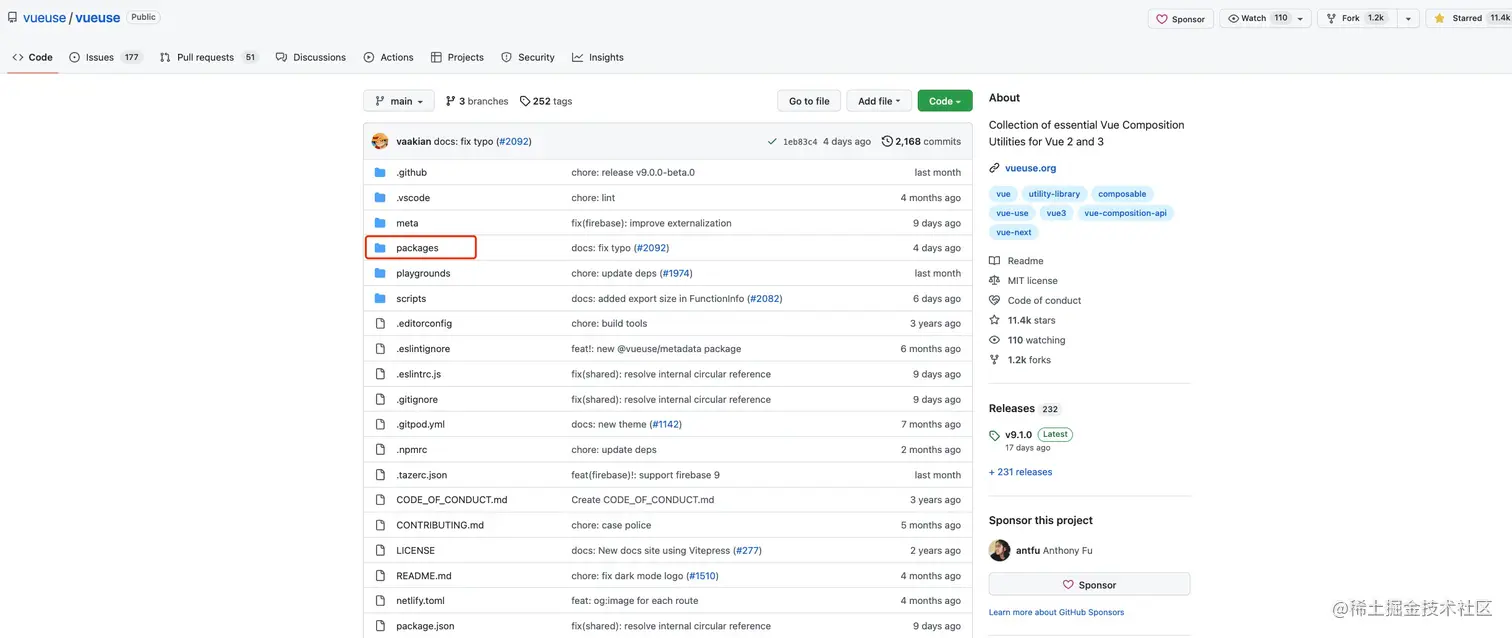Click the Sponsor button under antfu

click(1089, 585)
